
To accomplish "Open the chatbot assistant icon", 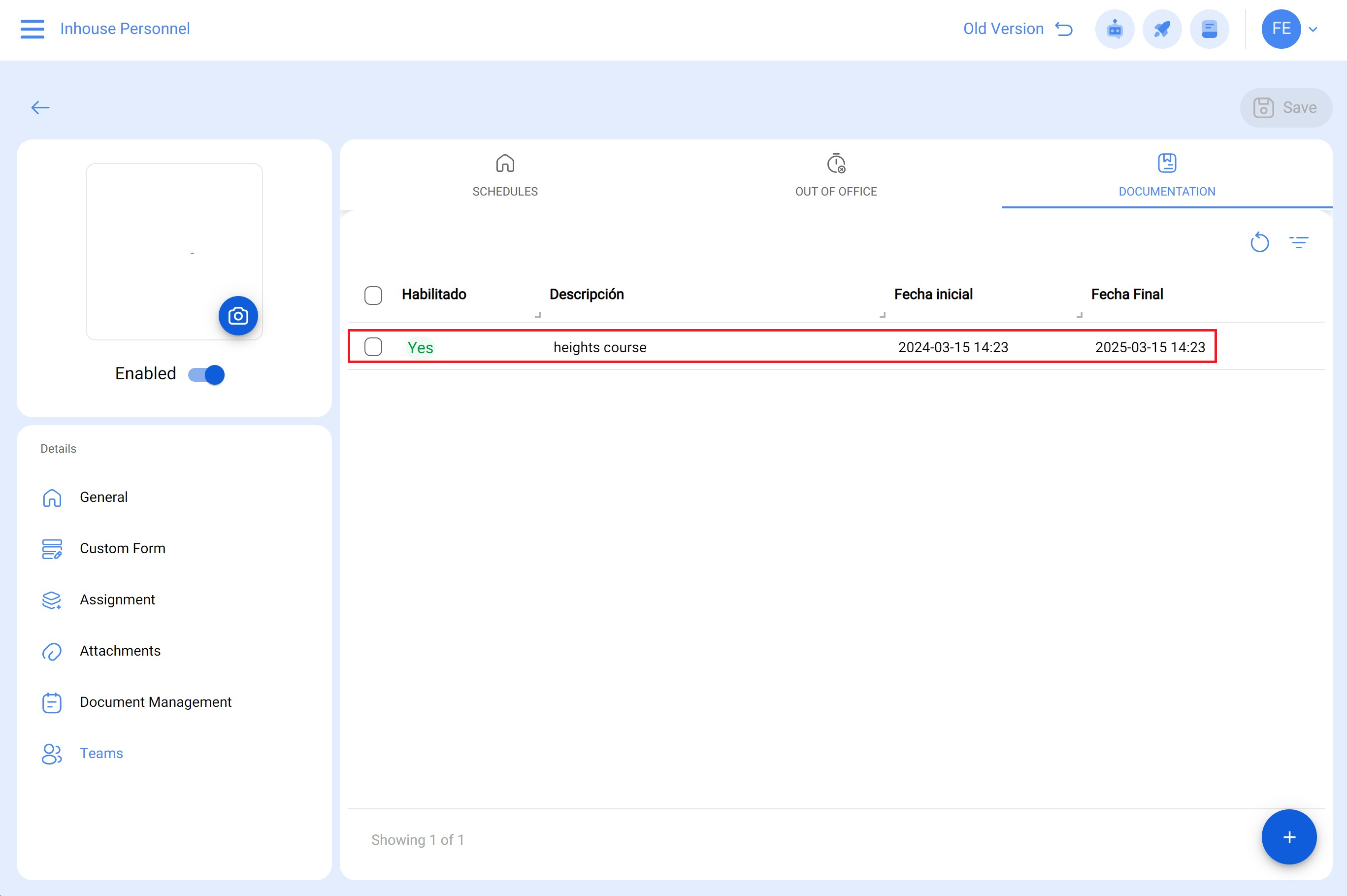I will coord(1114,29).
